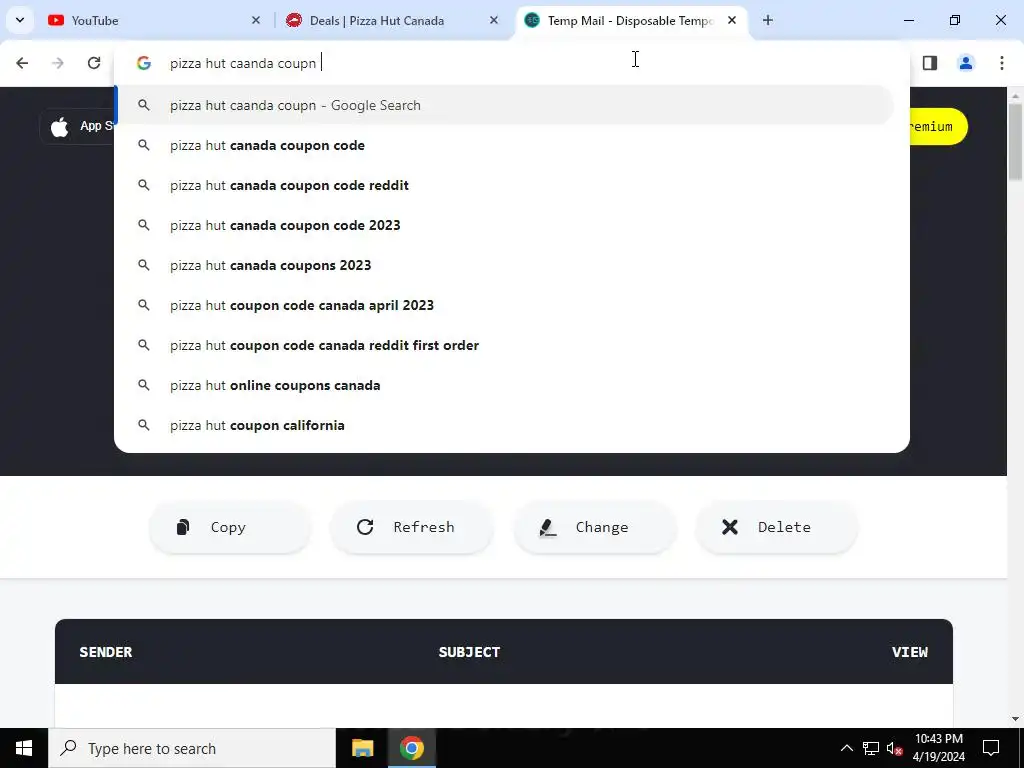Open the Chrome profile avatar
Image resolution: width=1024 pixels, height=768 pixels.
[966, 63]
